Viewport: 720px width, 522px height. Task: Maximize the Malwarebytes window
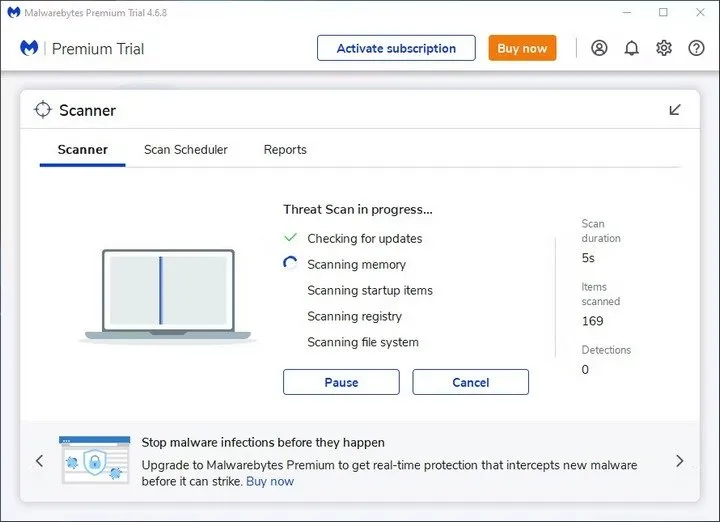663,12
